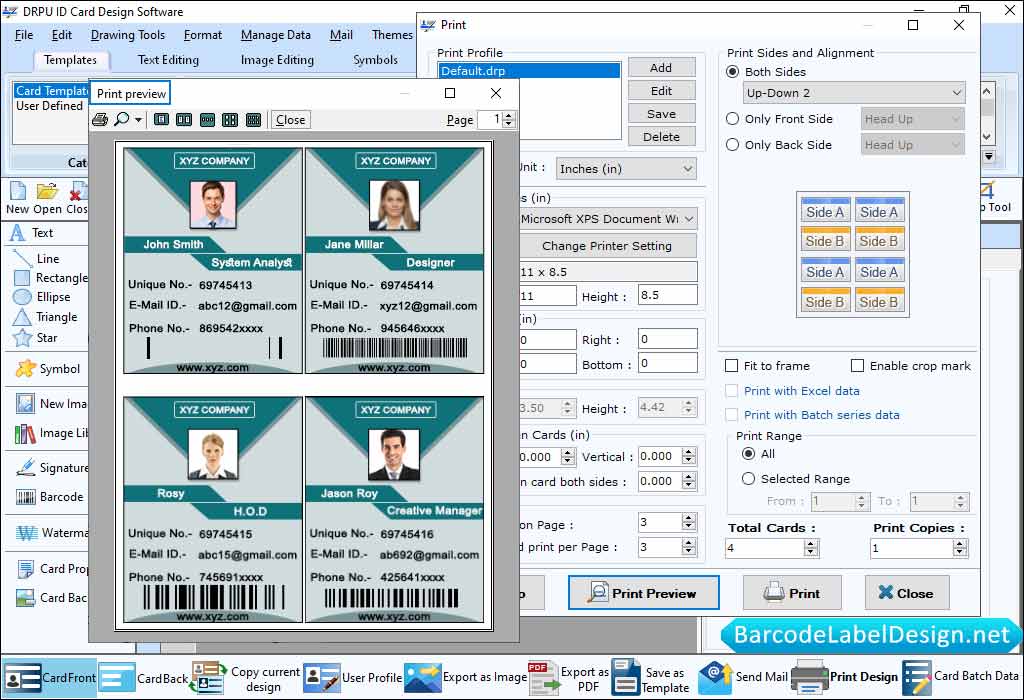Select the Signature tool

[x=51, y=468]
